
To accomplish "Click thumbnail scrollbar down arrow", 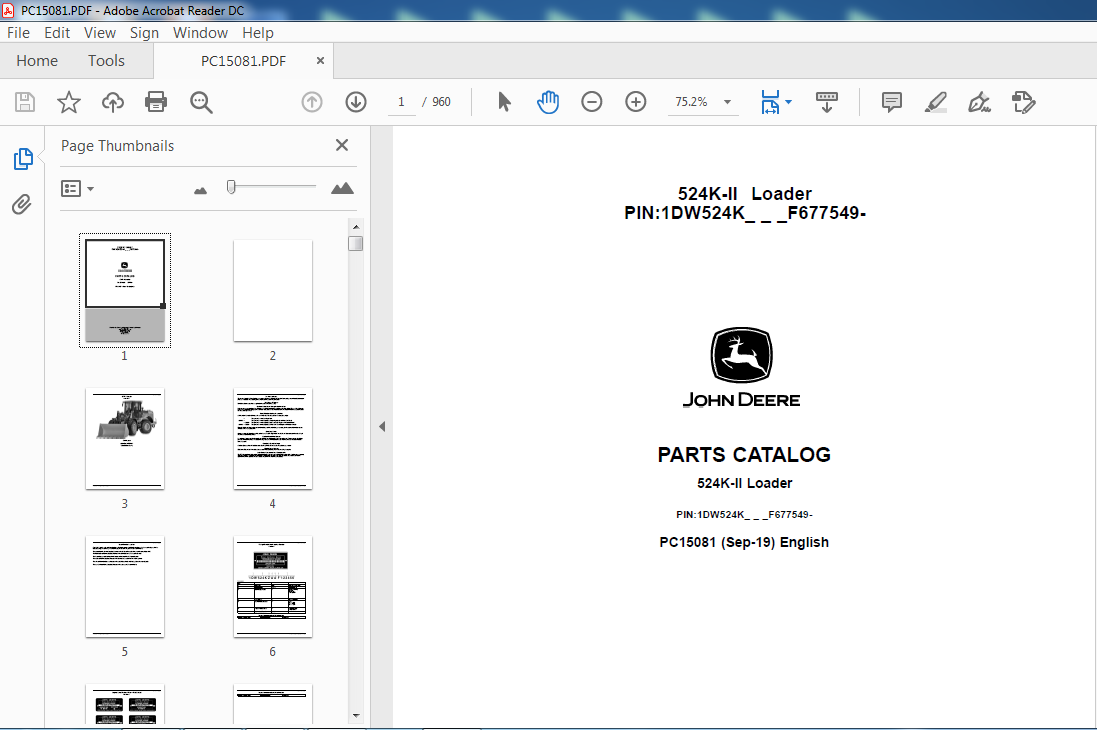I will (x=356, y=715).
